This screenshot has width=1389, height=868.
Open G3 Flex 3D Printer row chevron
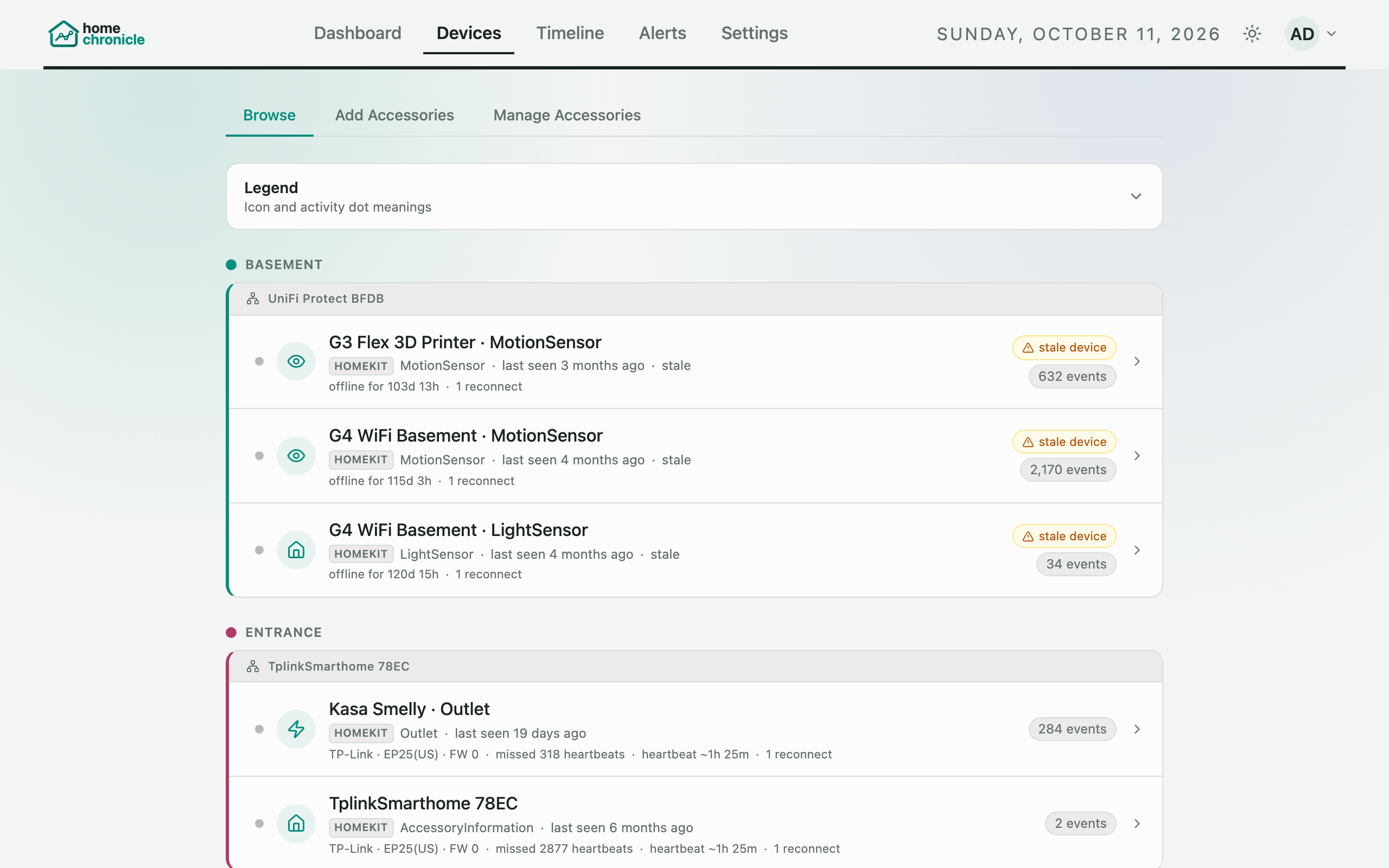tap(1137, 361)
